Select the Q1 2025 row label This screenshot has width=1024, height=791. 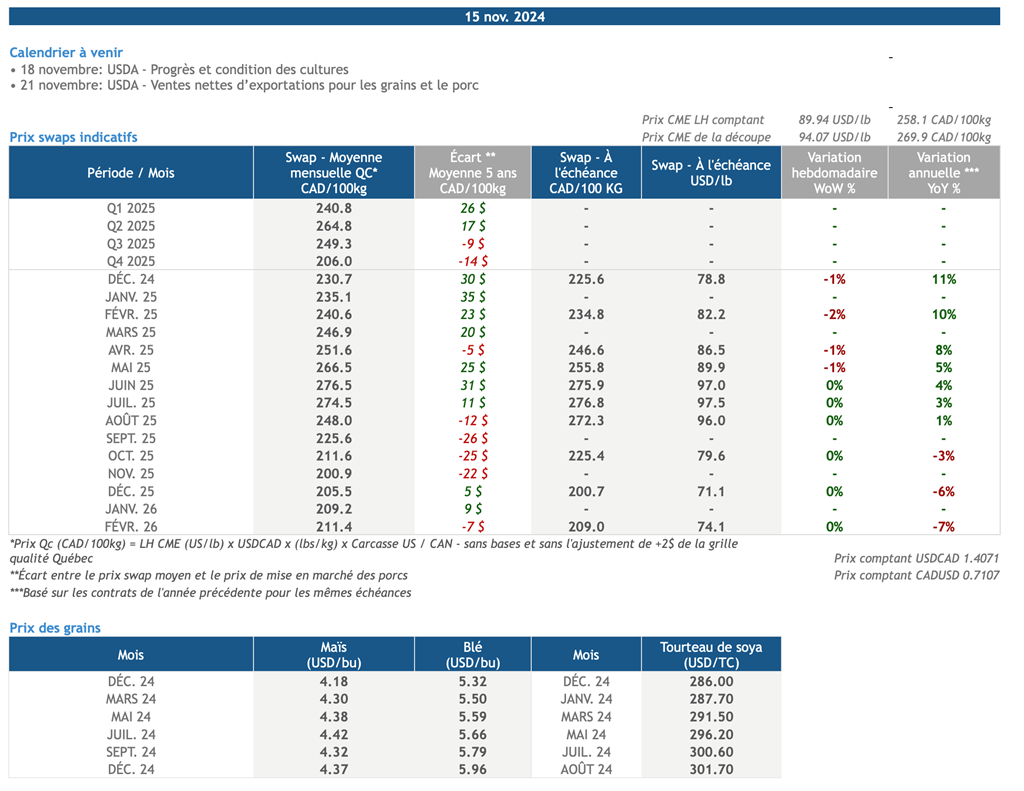click(131, 209)
